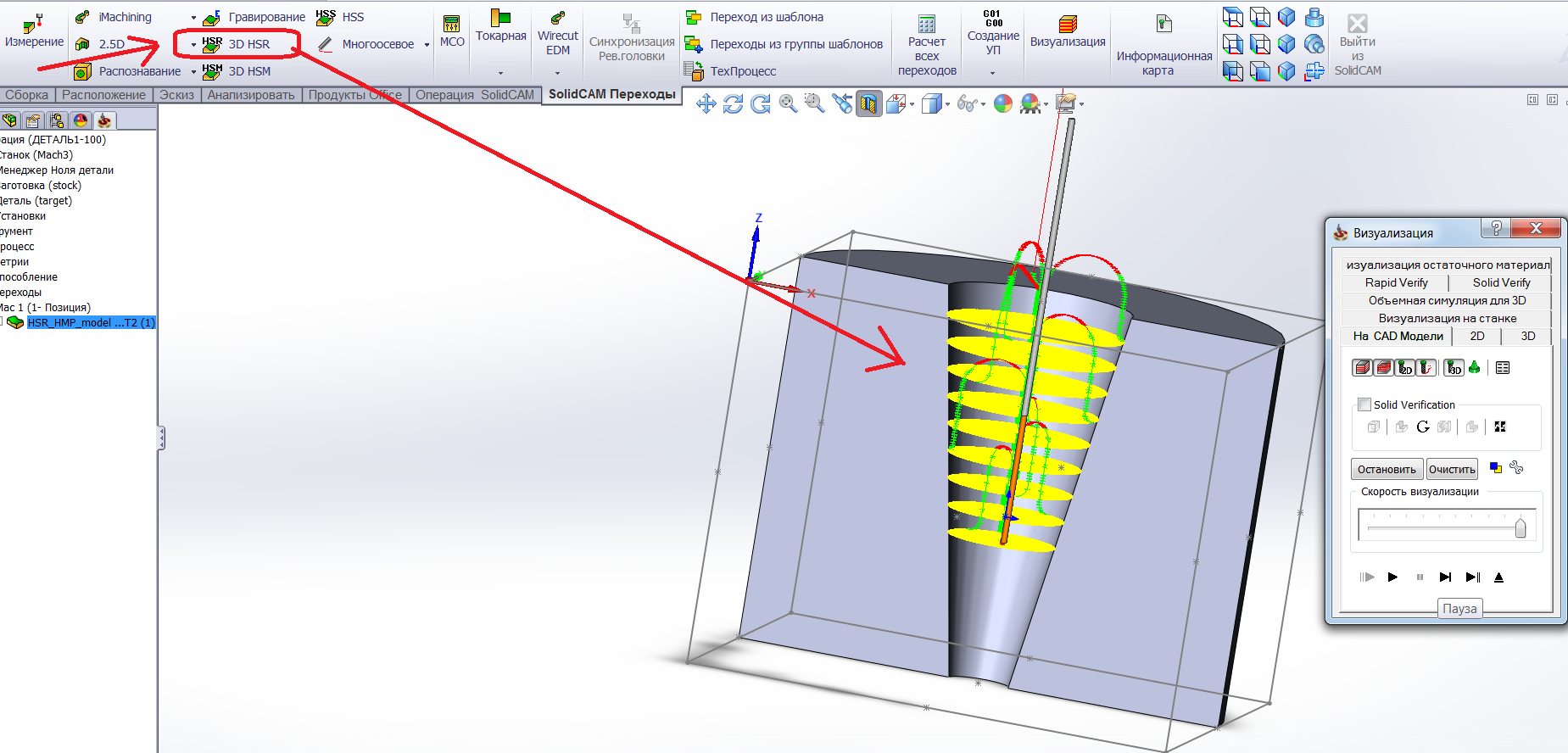Expand the Многоосевое dropdown arrow
Screen dimensions: 1568x753
(x=427, y=45)
